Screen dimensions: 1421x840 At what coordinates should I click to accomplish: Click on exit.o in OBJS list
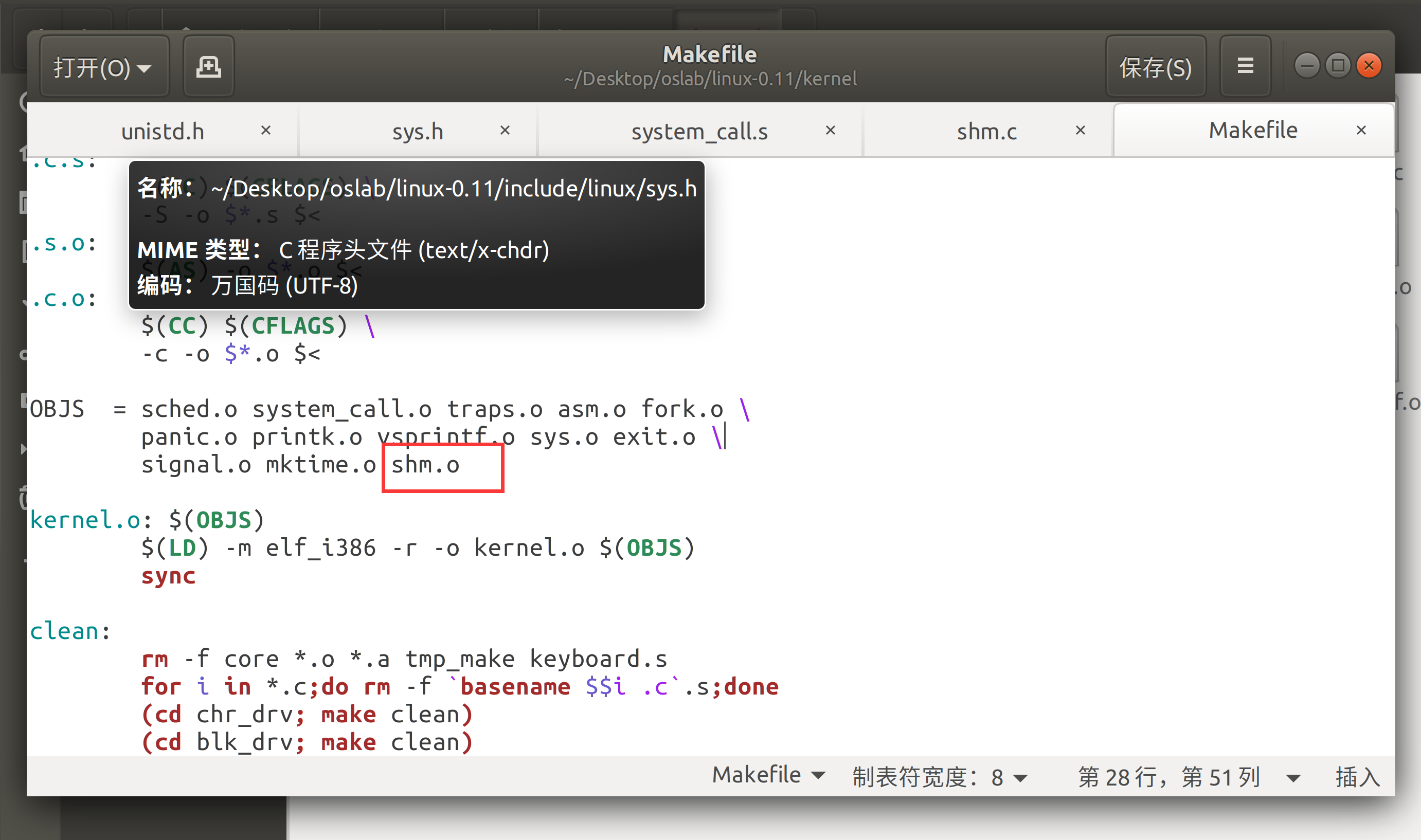point(655,437)
